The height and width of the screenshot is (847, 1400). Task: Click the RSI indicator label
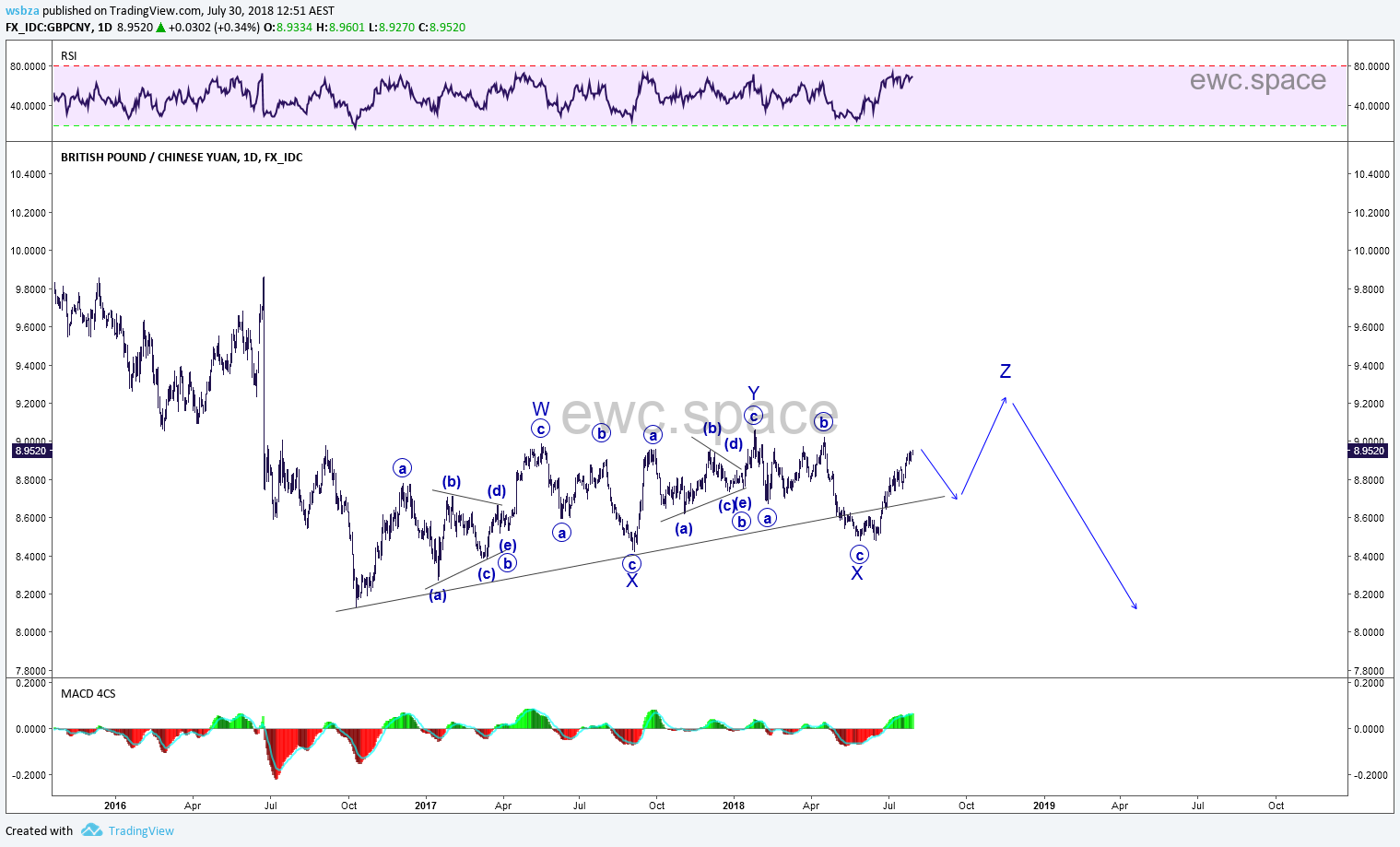click(69, 56)
